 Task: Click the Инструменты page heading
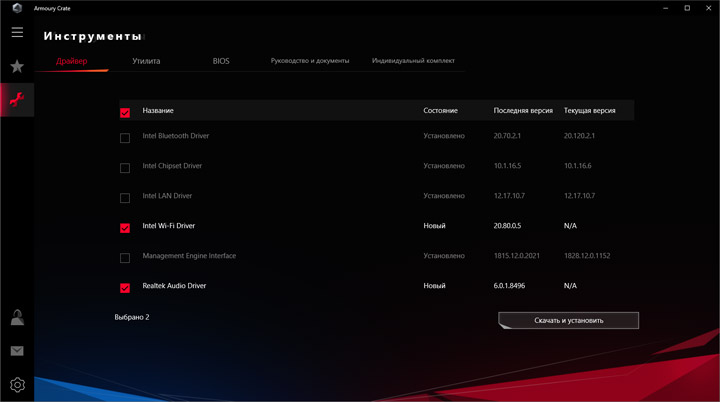(x=92, y=36)
